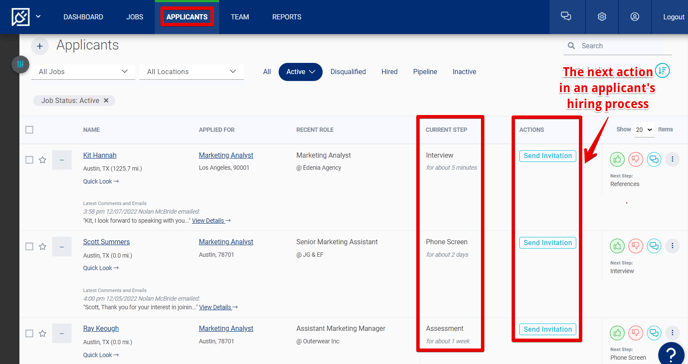This screenshot has height=364, width=688.
Task: Select Kit Hannah's row checkbox
Action: coord(29,160)
